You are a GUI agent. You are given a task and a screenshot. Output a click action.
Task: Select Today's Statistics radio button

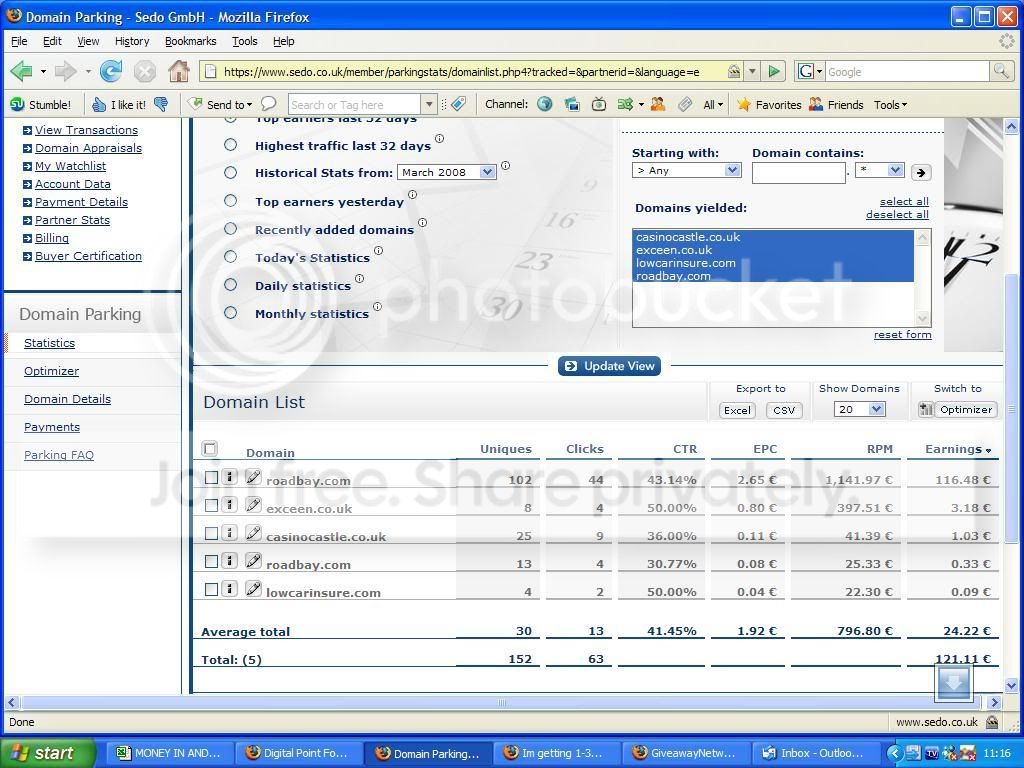231,257
